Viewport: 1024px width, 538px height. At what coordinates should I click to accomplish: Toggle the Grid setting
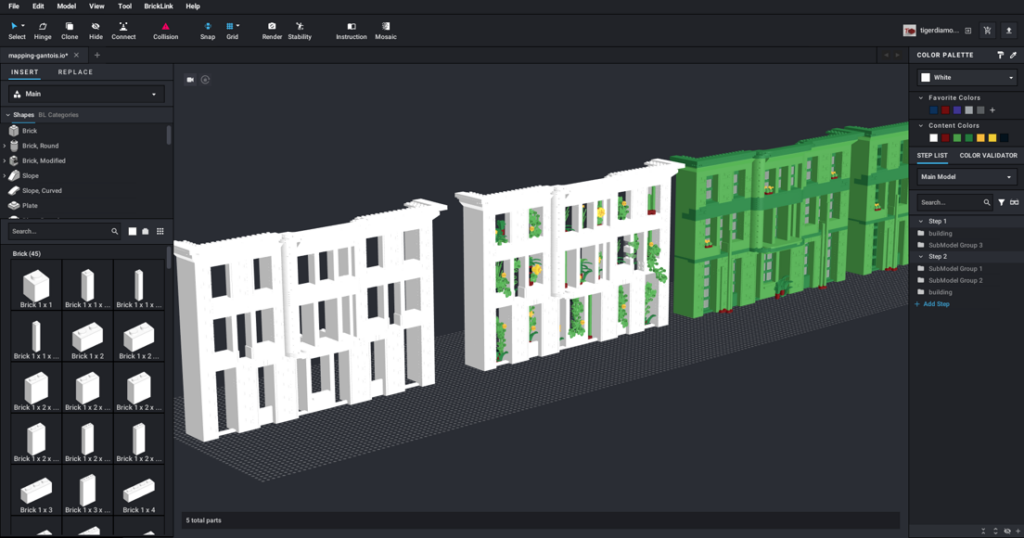(x=232, y=31)
